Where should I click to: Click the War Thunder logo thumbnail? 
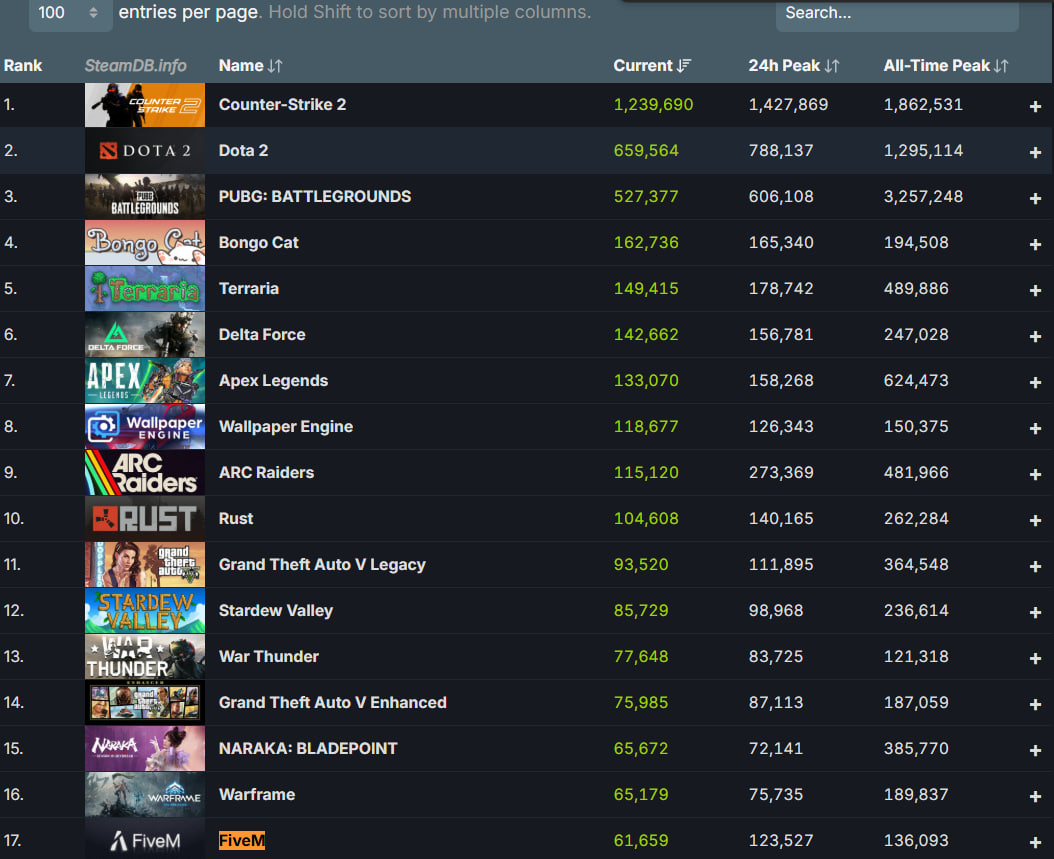[145, 657]
